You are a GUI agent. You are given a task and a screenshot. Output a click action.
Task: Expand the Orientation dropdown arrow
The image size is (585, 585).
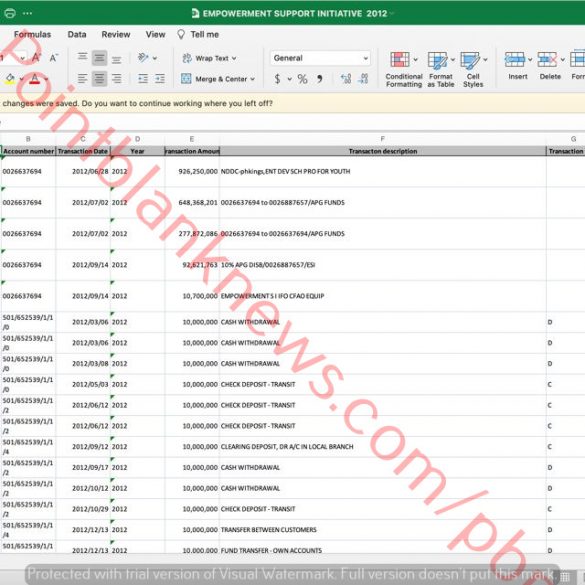point(154,58)
